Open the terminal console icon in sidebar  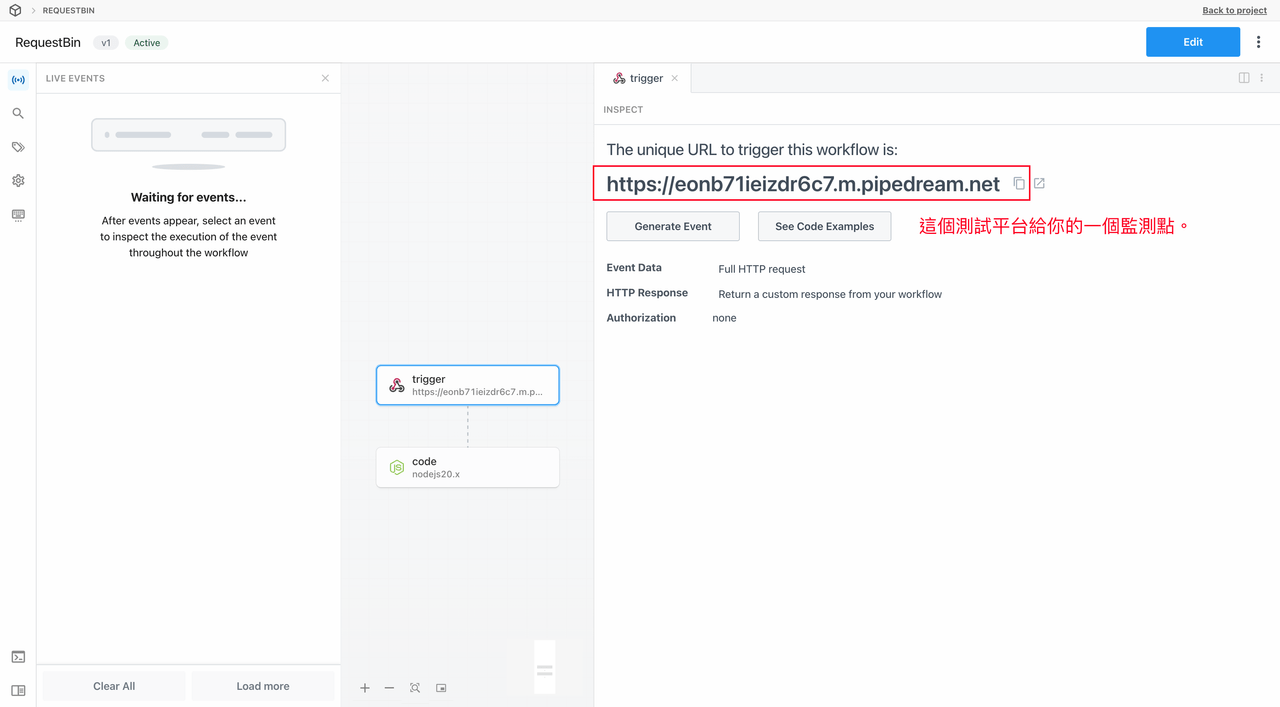[18, 657]
